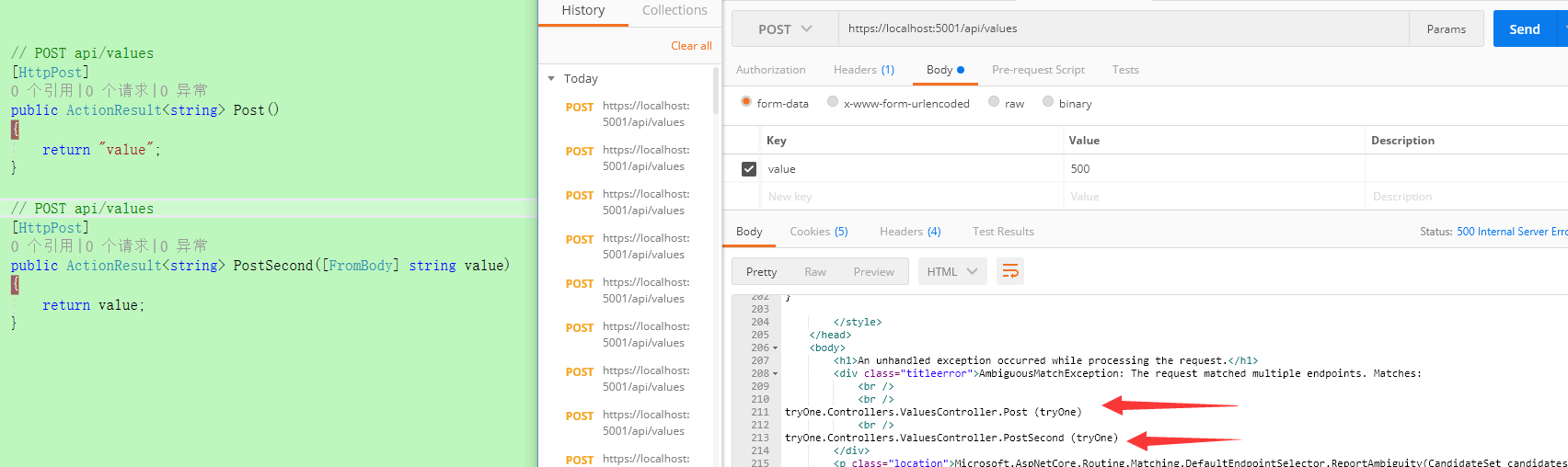Switch response view to Preview

click(x=873, y=272)
